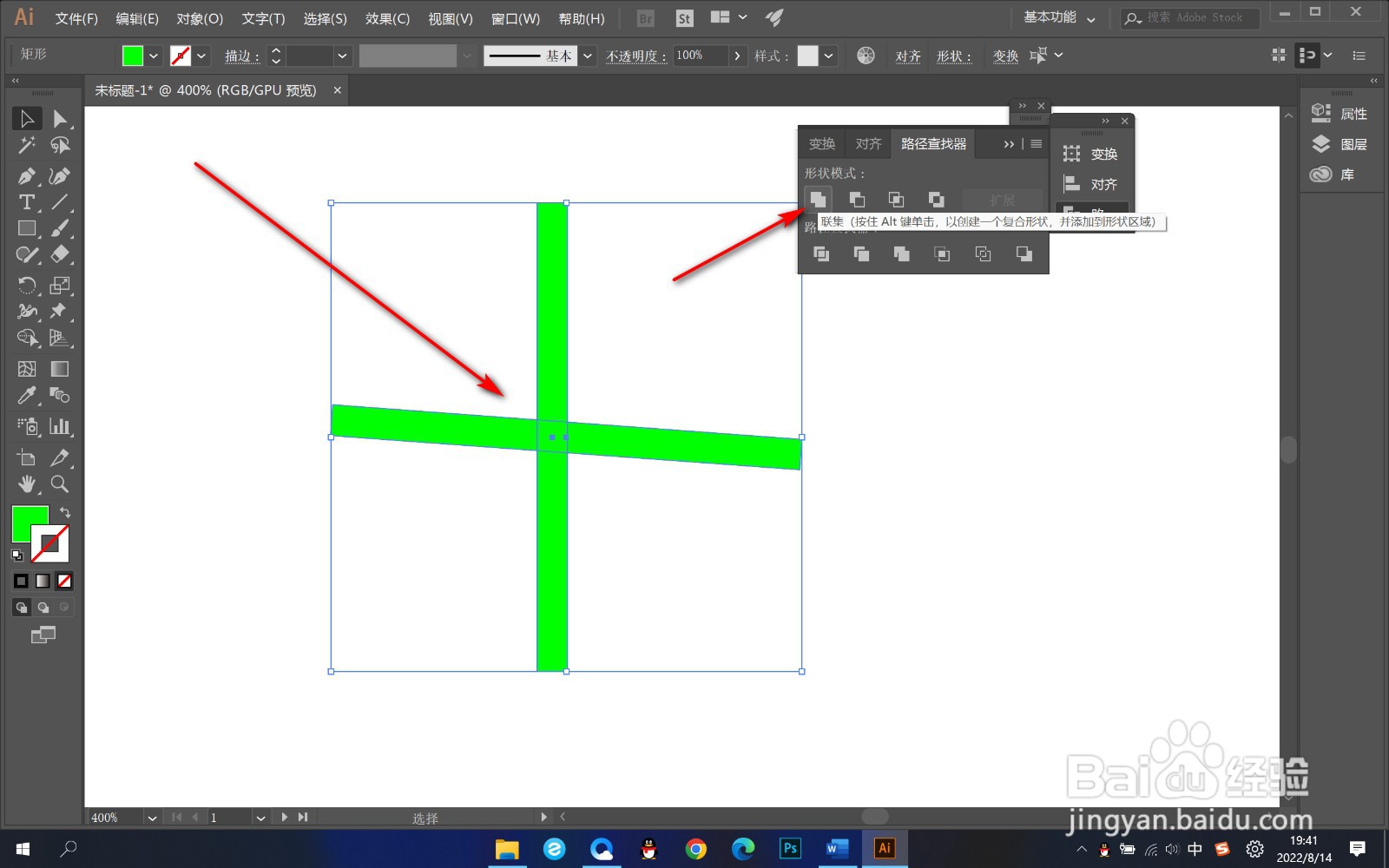
Task: Open the brush definition 基本 dropdown
Action: (x=588, y=56)
